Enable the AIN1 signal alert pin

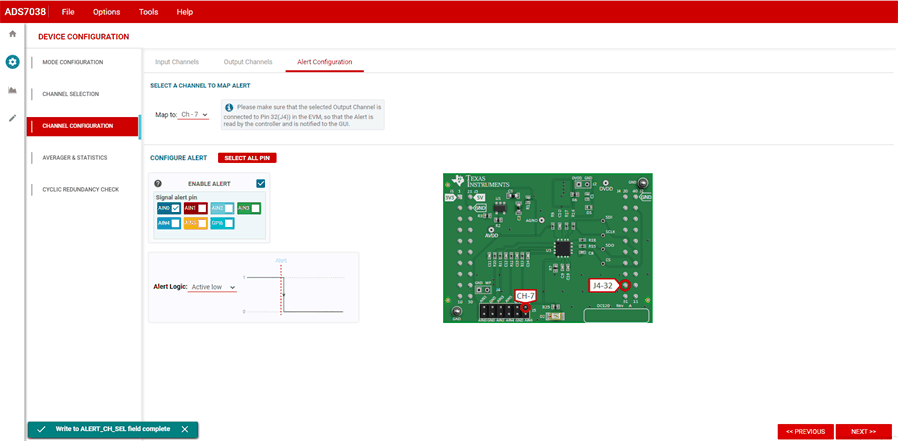(x=202, y=208)
